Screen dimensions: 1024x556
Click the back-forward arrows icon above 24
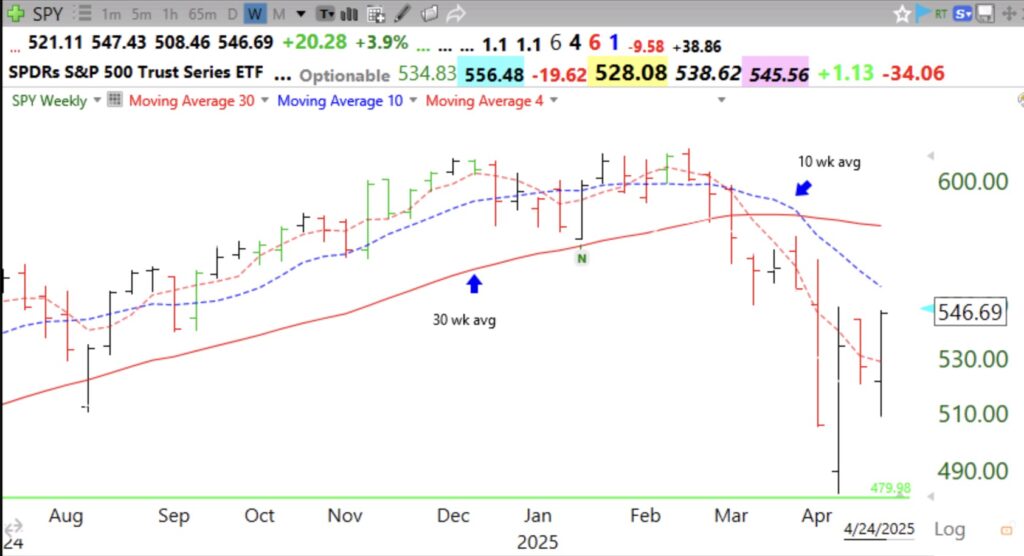click(13, 527)
